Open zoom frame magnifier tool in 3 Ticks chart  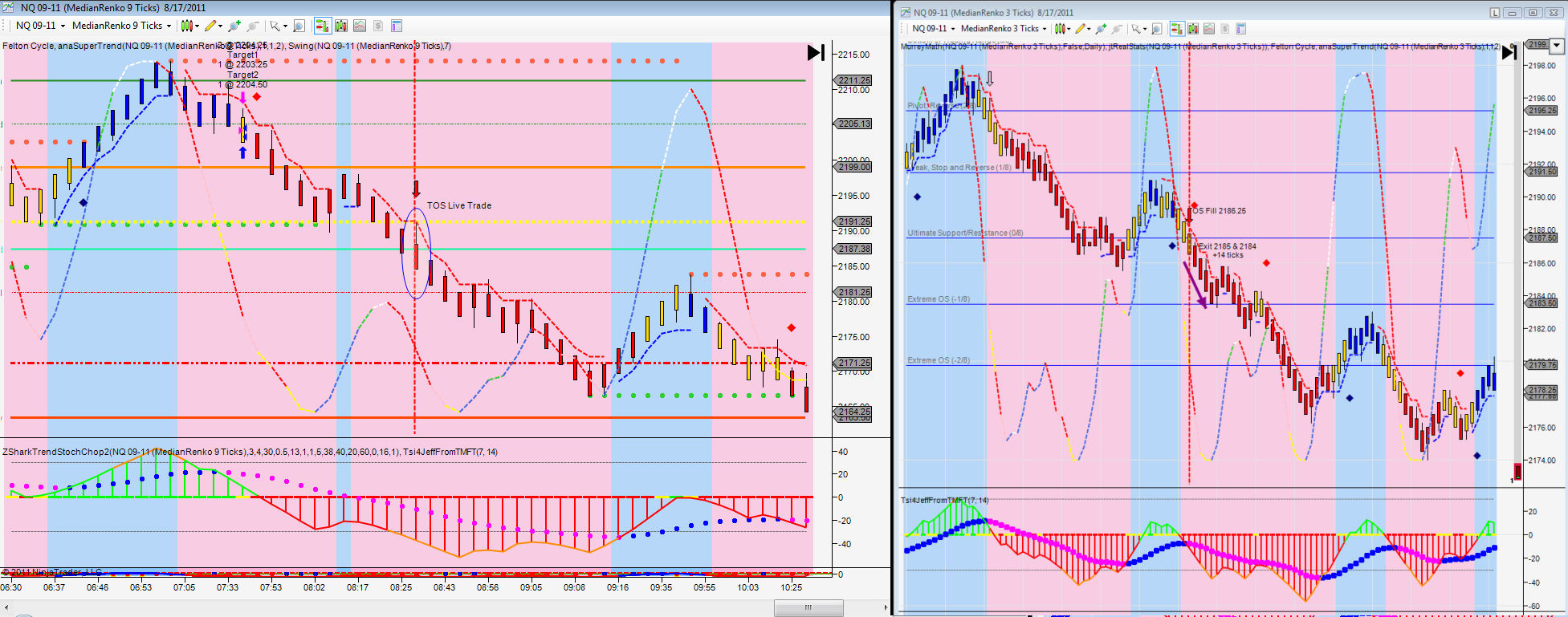click(1157, 29)
